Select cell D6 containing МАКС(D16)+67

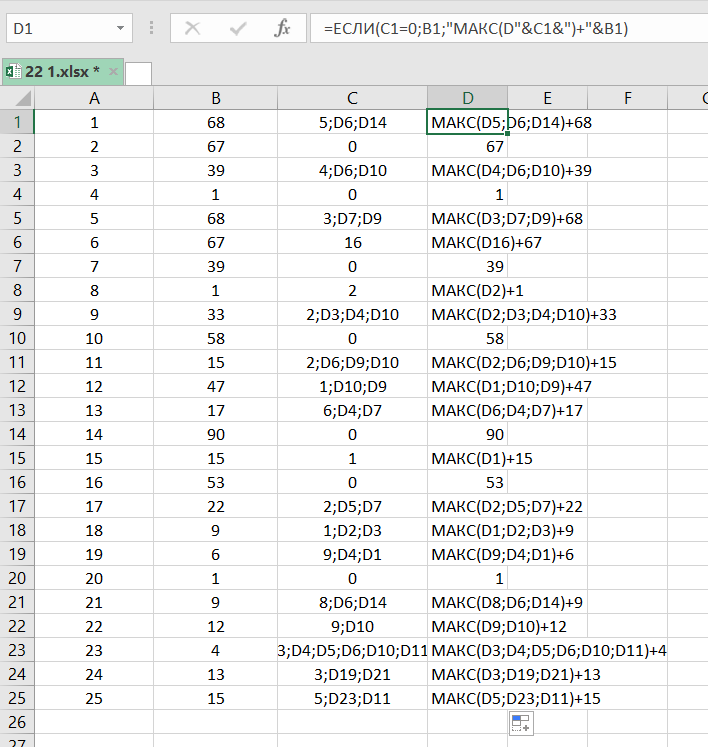[x=467, y=242]
